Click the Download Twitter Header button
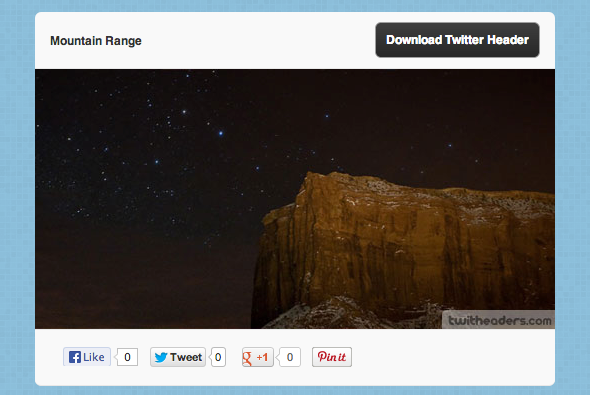The height and width of the screenshot is (395, 590). (x=457, y=40)
